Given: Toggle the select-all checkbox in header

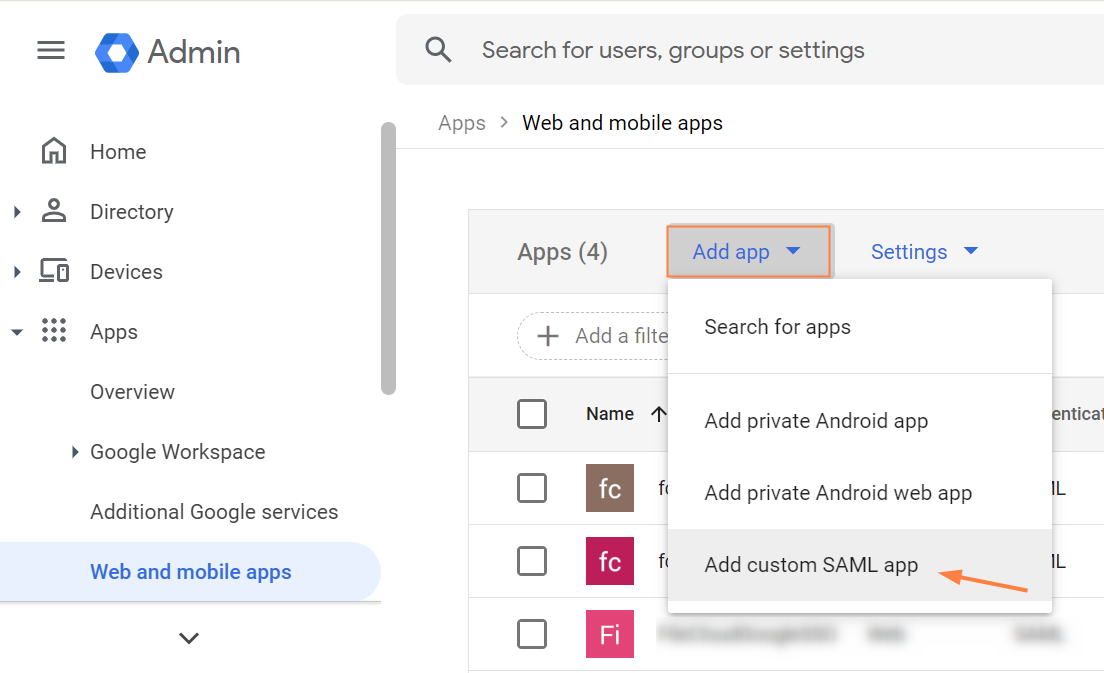Looking at the screenshot, I should [x=532, y=414].
